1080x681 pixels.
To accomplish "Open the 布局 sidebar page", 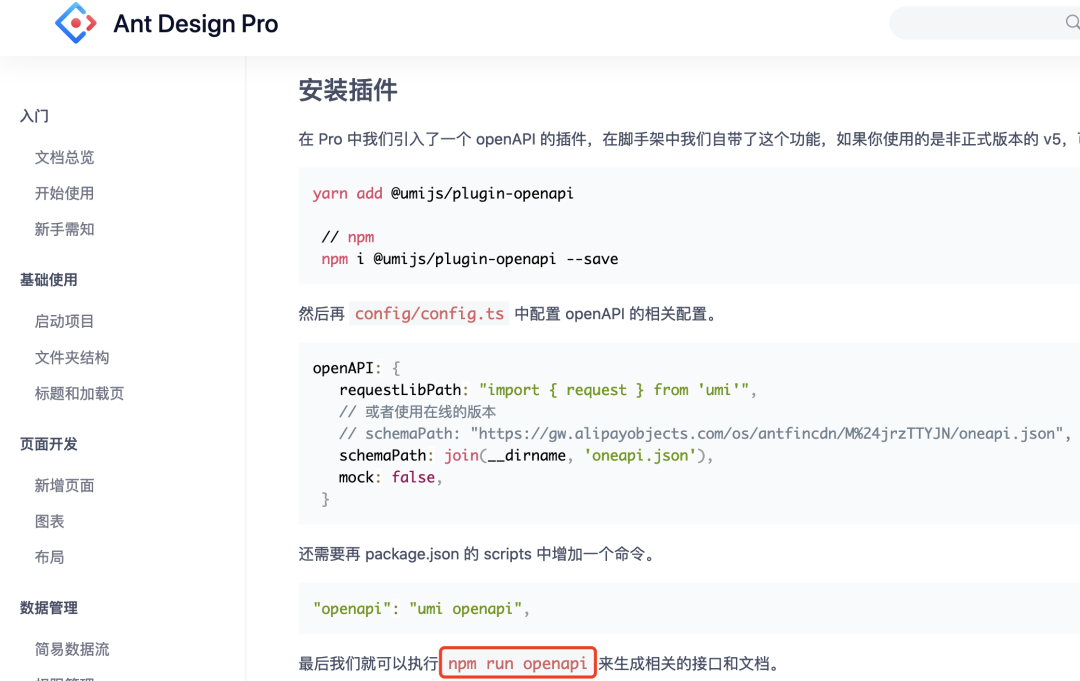I will pyautogui.click(x=50, y=557).
